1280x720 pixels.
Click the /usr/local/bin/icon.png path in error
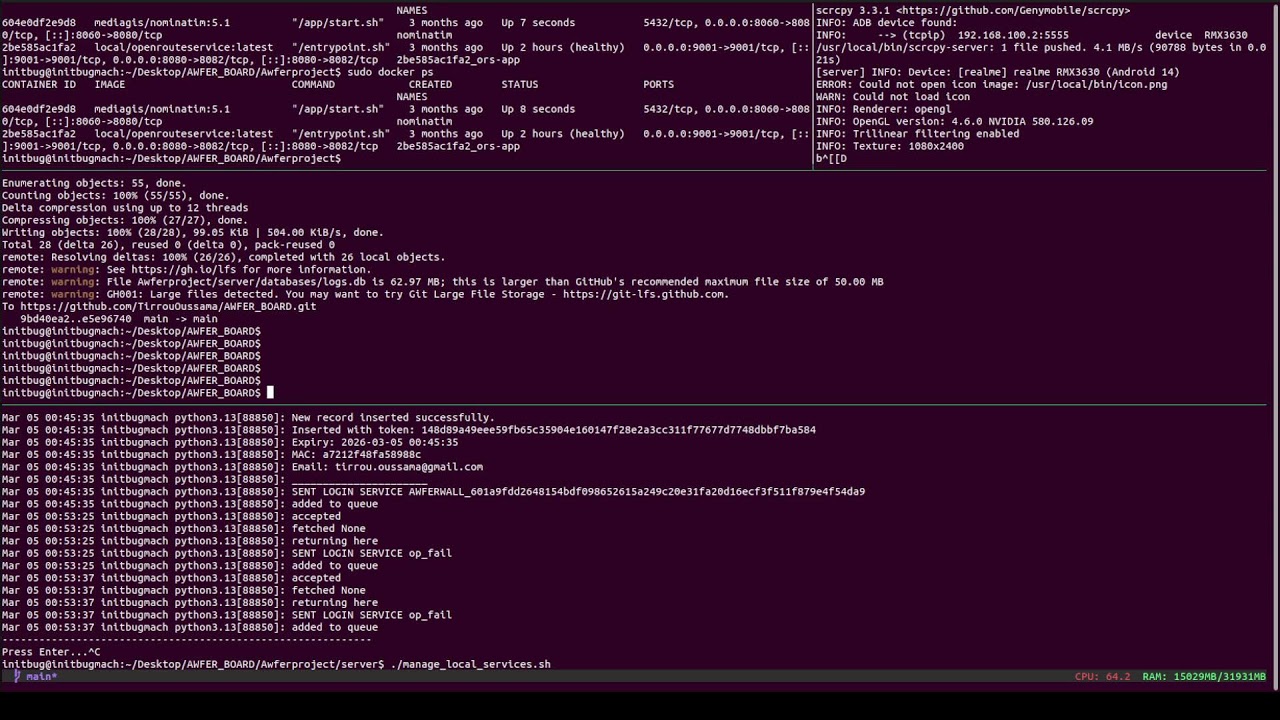point(1096,84)
